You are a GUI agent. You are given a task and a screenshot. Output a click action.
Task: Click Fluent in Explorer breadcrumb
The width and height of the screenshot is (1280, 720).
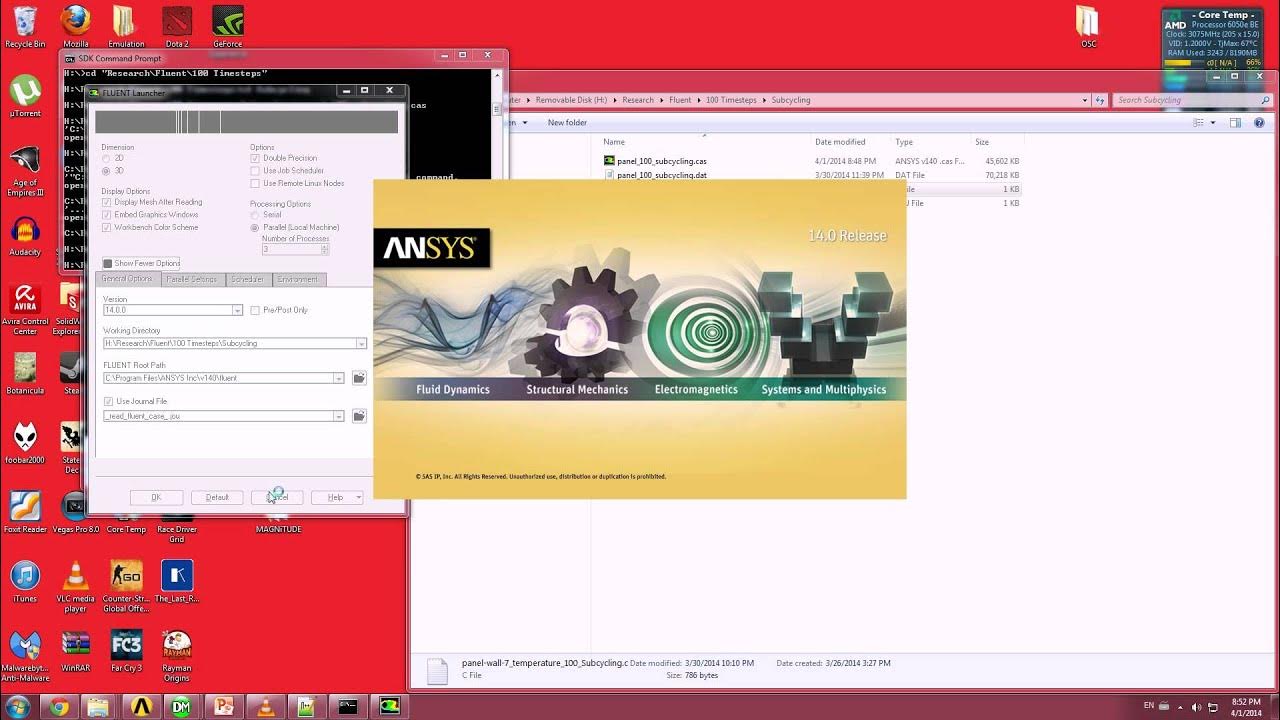click(x=680, y=100)
